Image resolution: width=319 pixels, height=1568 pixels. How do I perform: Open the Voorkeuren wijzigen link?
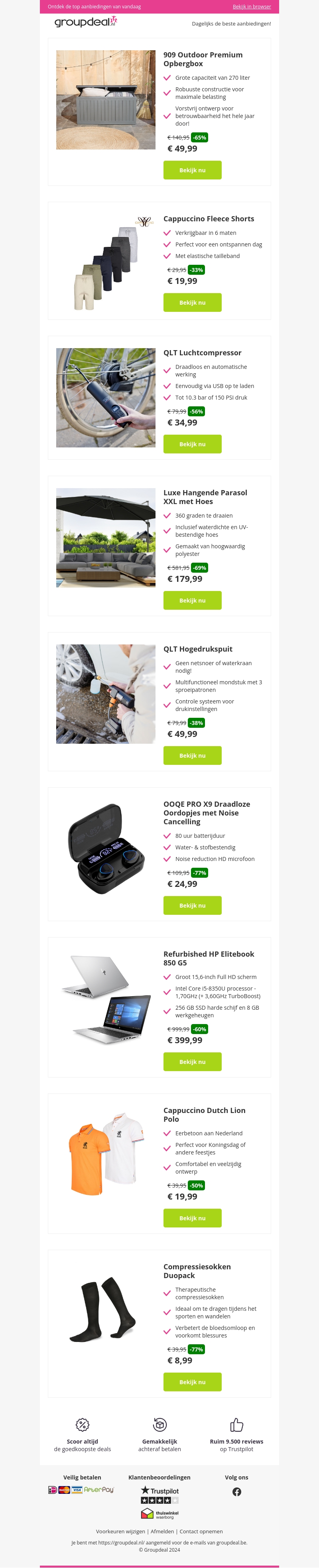[120, 1531]
